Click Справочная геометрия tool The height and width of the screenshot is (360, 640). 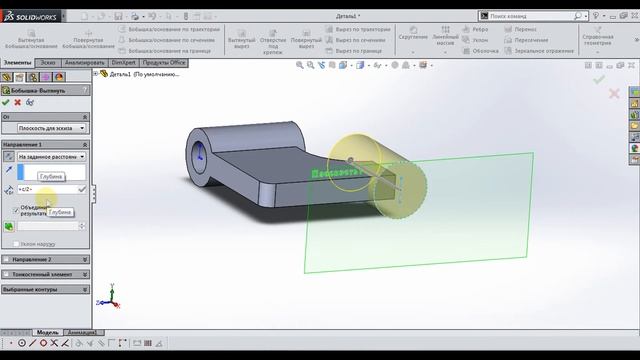[x=598, y=36]
